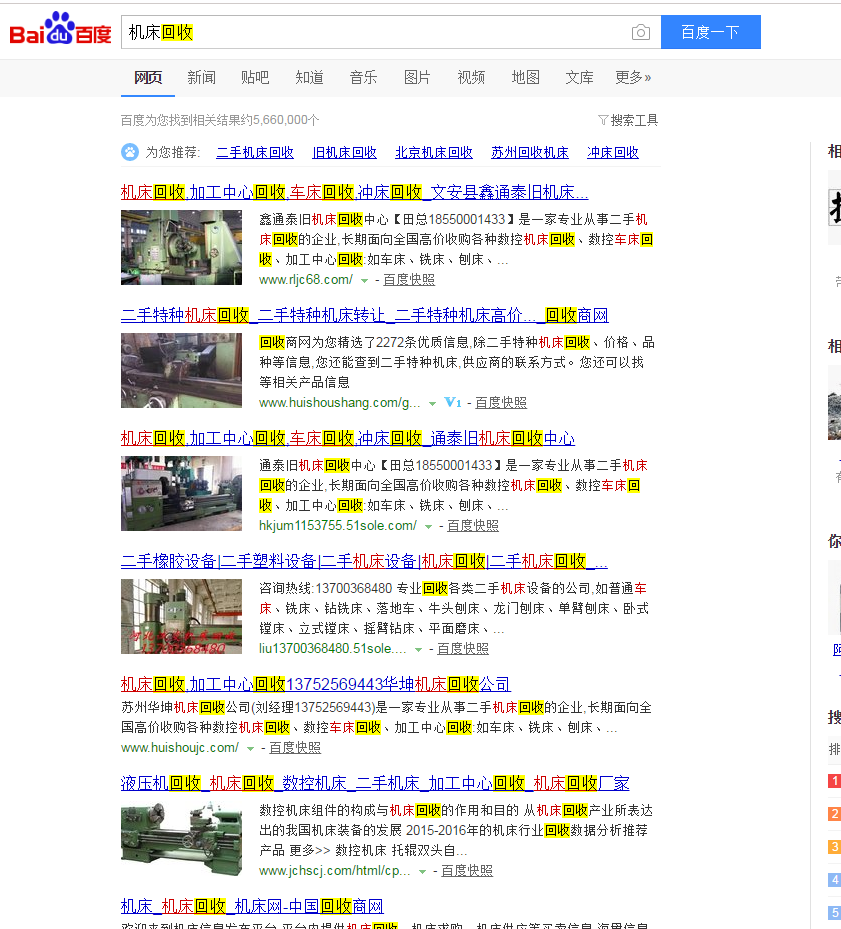Switch to the 音乐 tab

(363, 78)
